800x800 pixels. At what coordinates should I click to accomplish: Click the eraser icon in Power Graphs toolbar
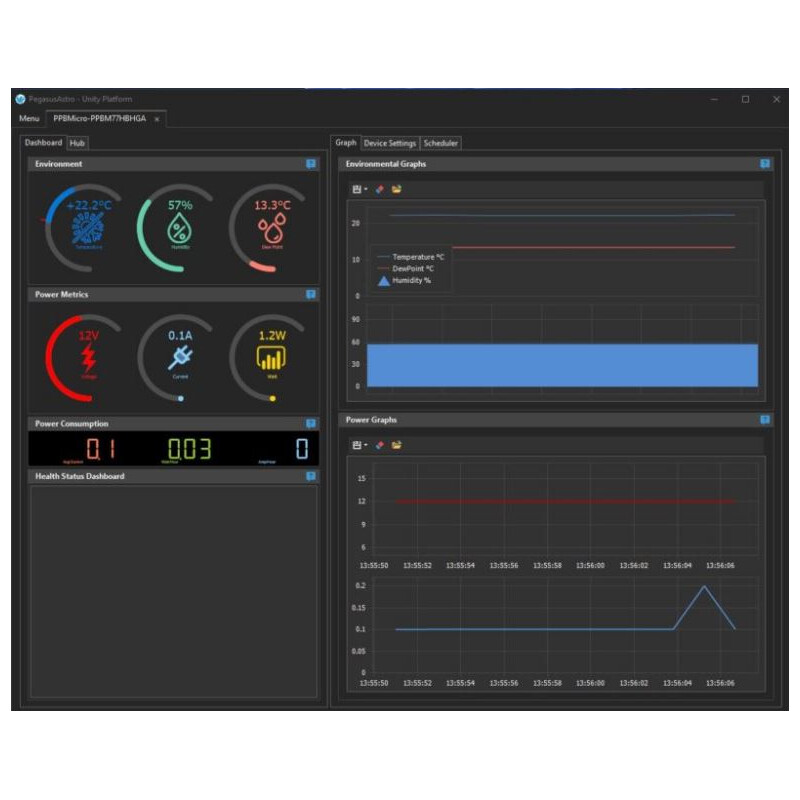[380, 445]
